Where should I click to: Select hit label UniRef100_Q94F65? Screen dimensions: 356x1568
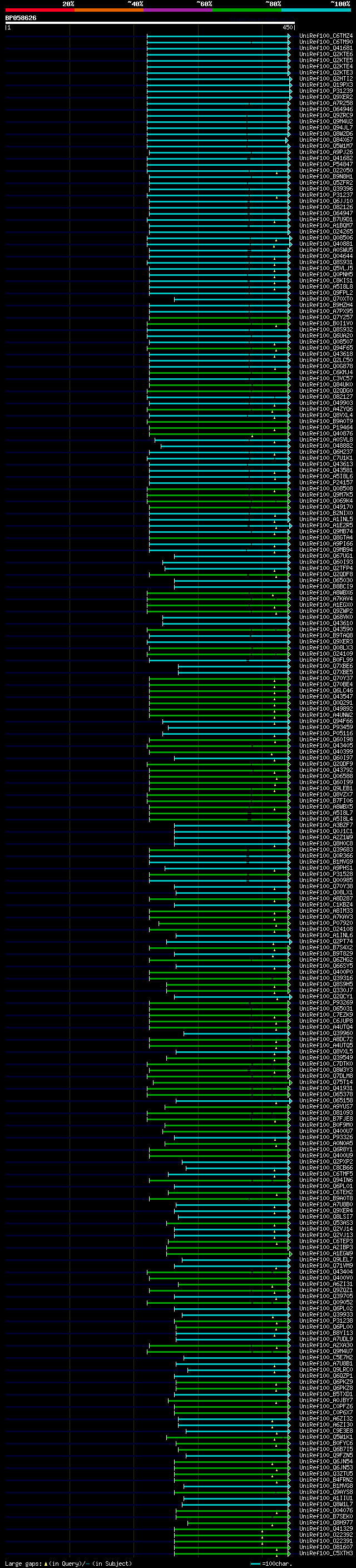[x=325, y=348]
